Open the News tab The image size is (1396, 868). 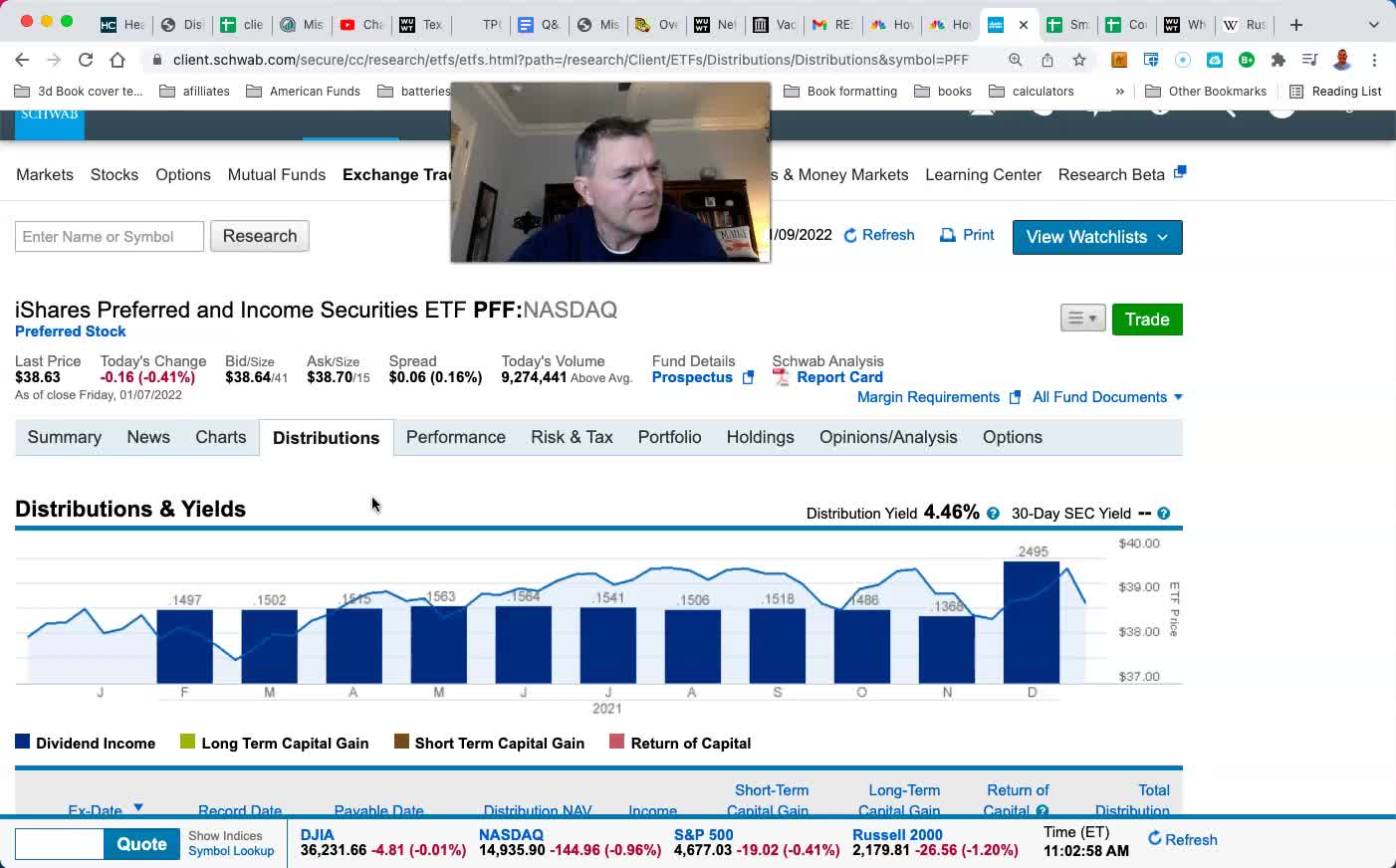[148, 437]
